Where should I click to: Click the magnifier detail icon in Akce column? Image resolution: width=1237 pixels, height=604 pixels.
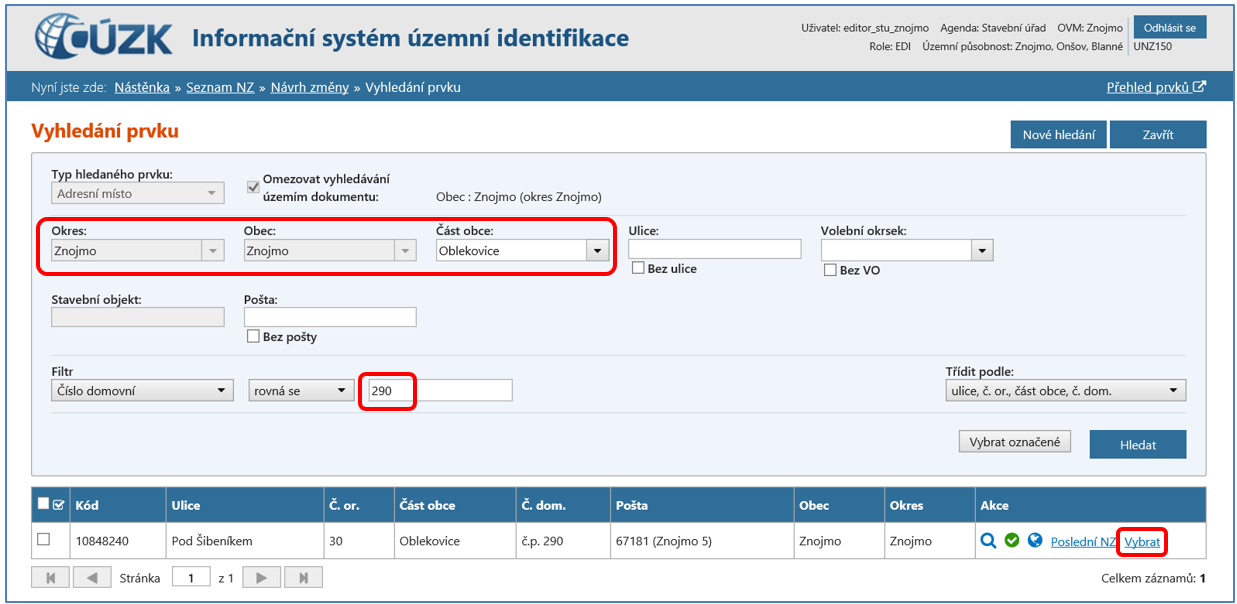pyautogui.click(x=988, y=541)
